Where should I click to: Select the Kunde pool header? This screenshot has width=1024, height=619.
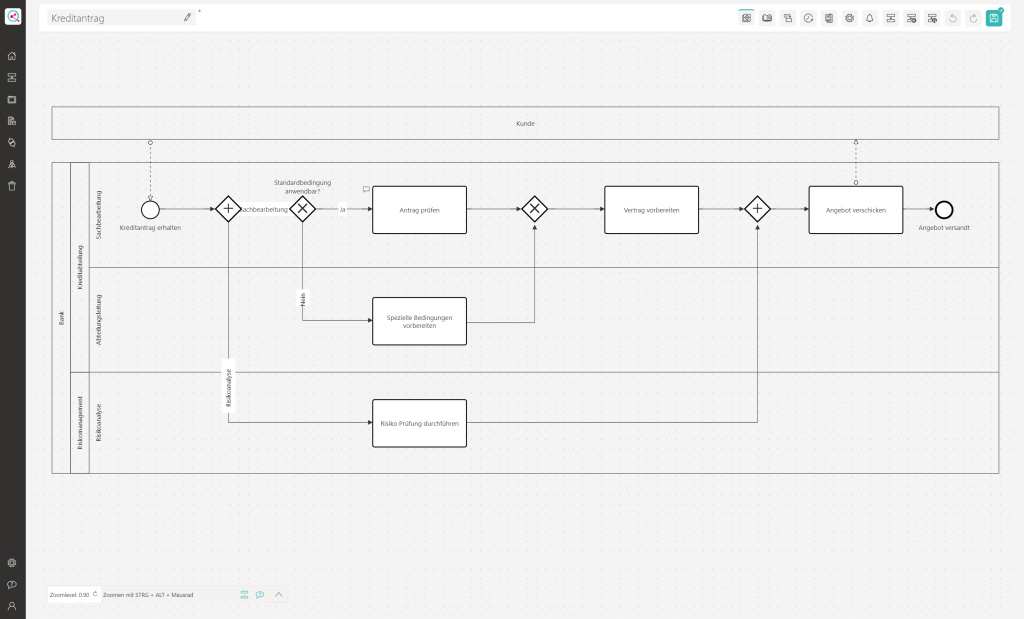[x=524, y=122]
